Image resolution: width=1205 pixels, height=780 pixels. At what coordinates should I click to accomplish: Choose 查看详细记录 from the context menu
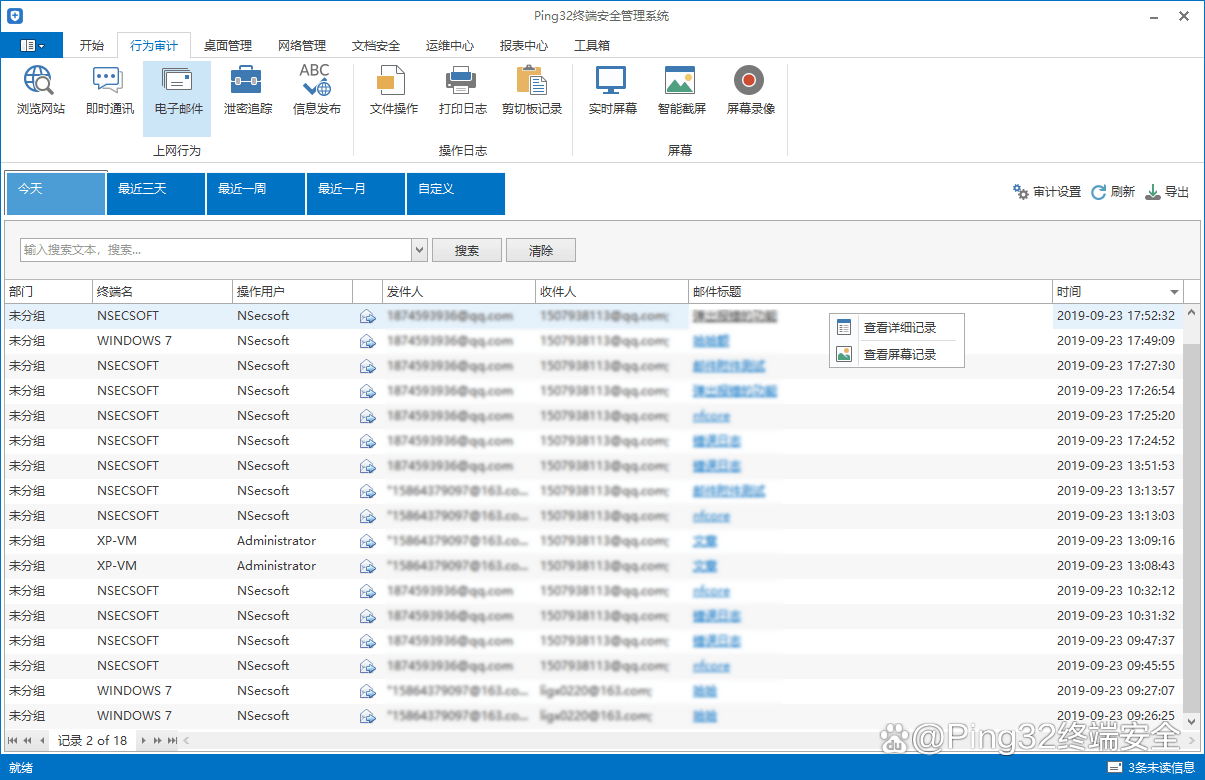tap(897, 327)
